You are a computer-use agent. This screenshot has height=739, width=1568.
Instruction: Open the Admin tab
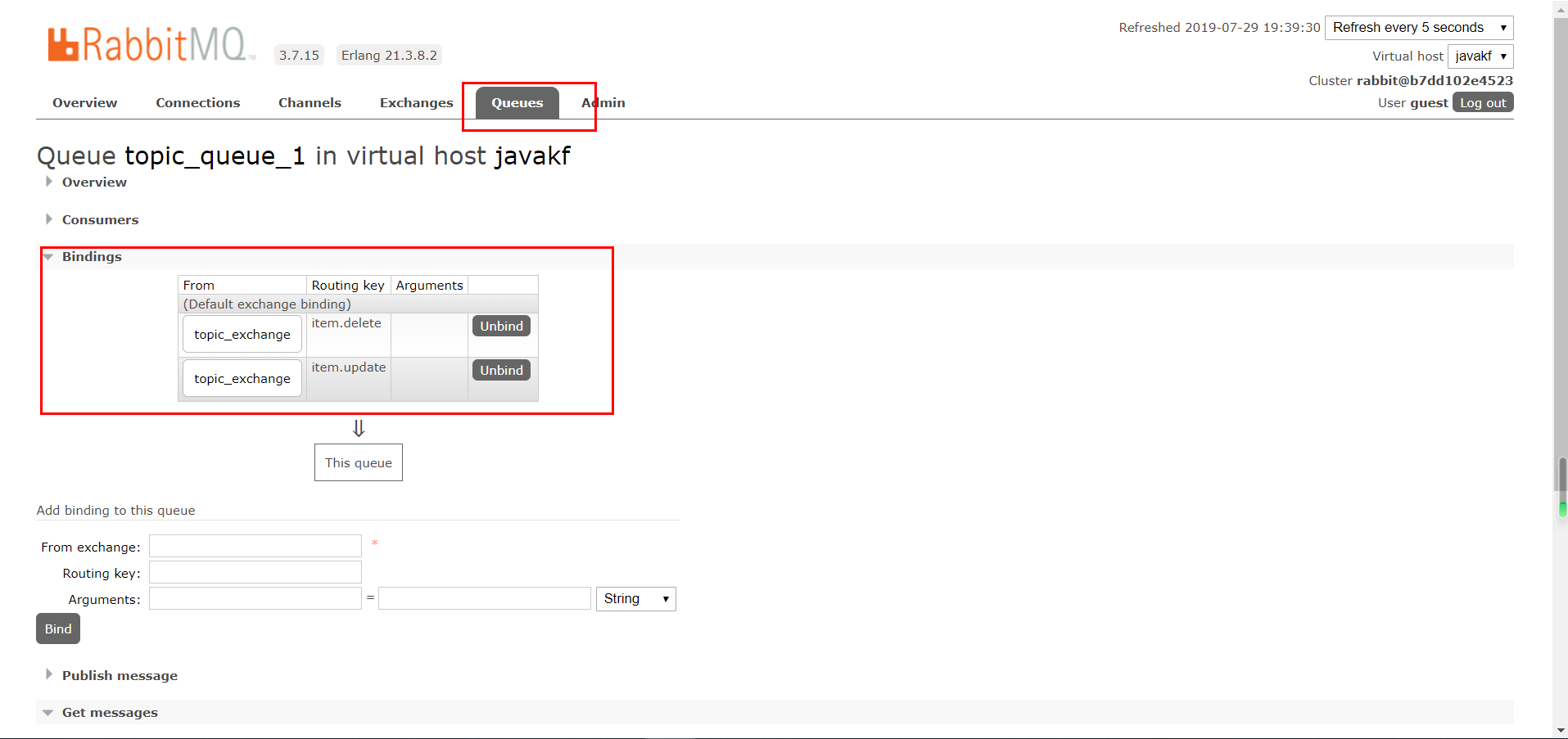[x=603, y=102]
